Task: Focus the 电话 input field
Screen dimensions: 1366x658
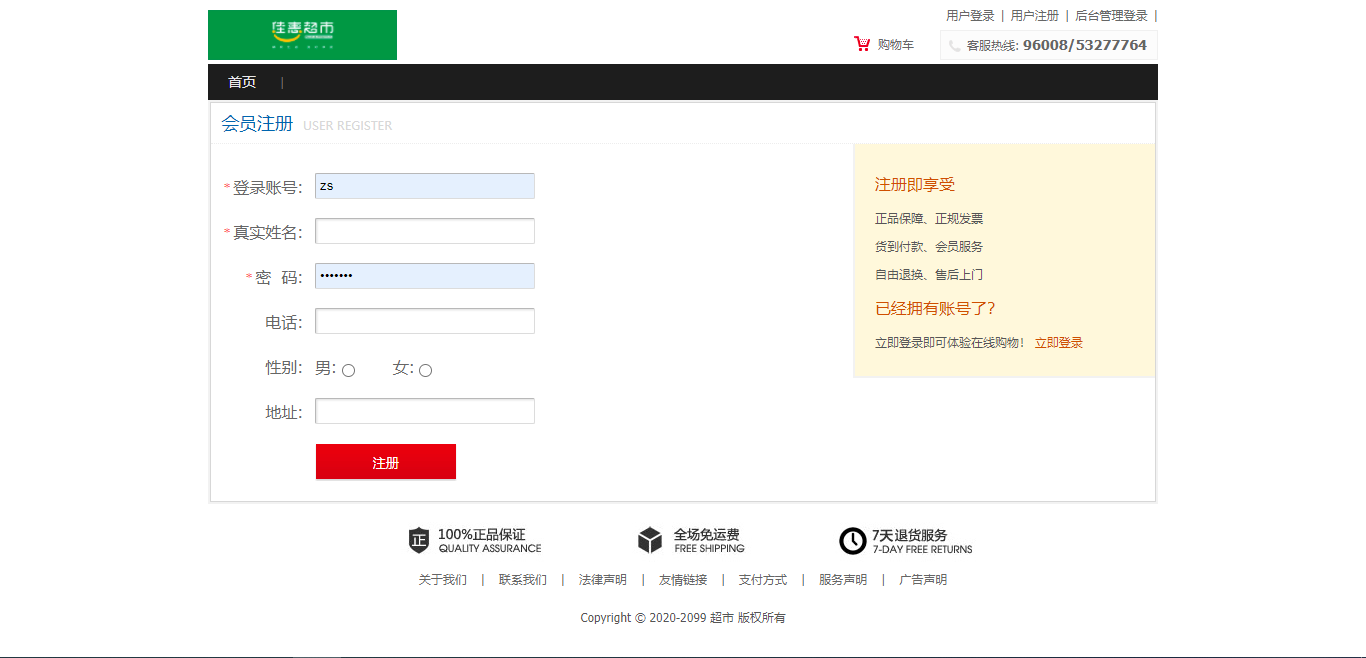Action: pos(425,321)
